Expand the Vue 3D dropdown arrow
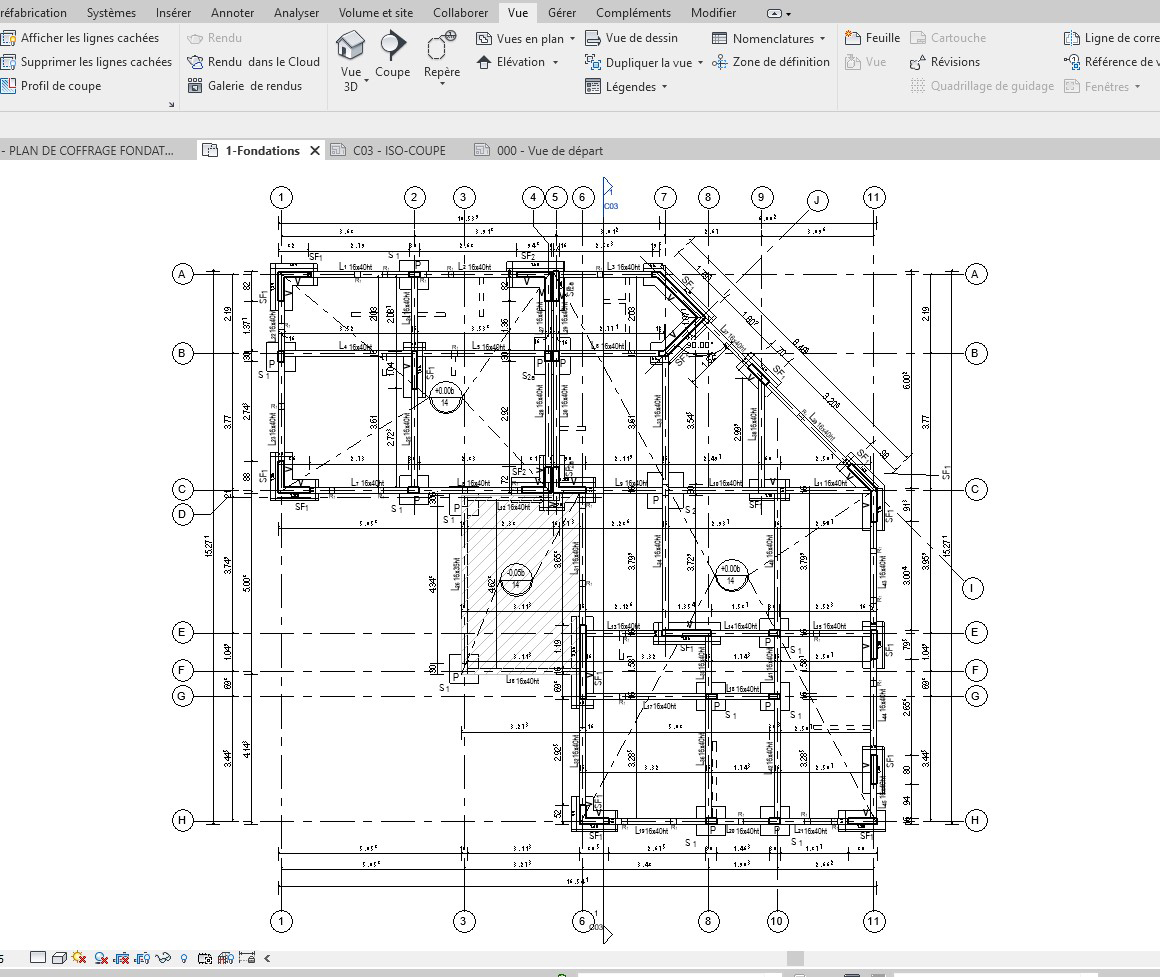Viewport: 1160px width, 977px height. click(366, 79)
